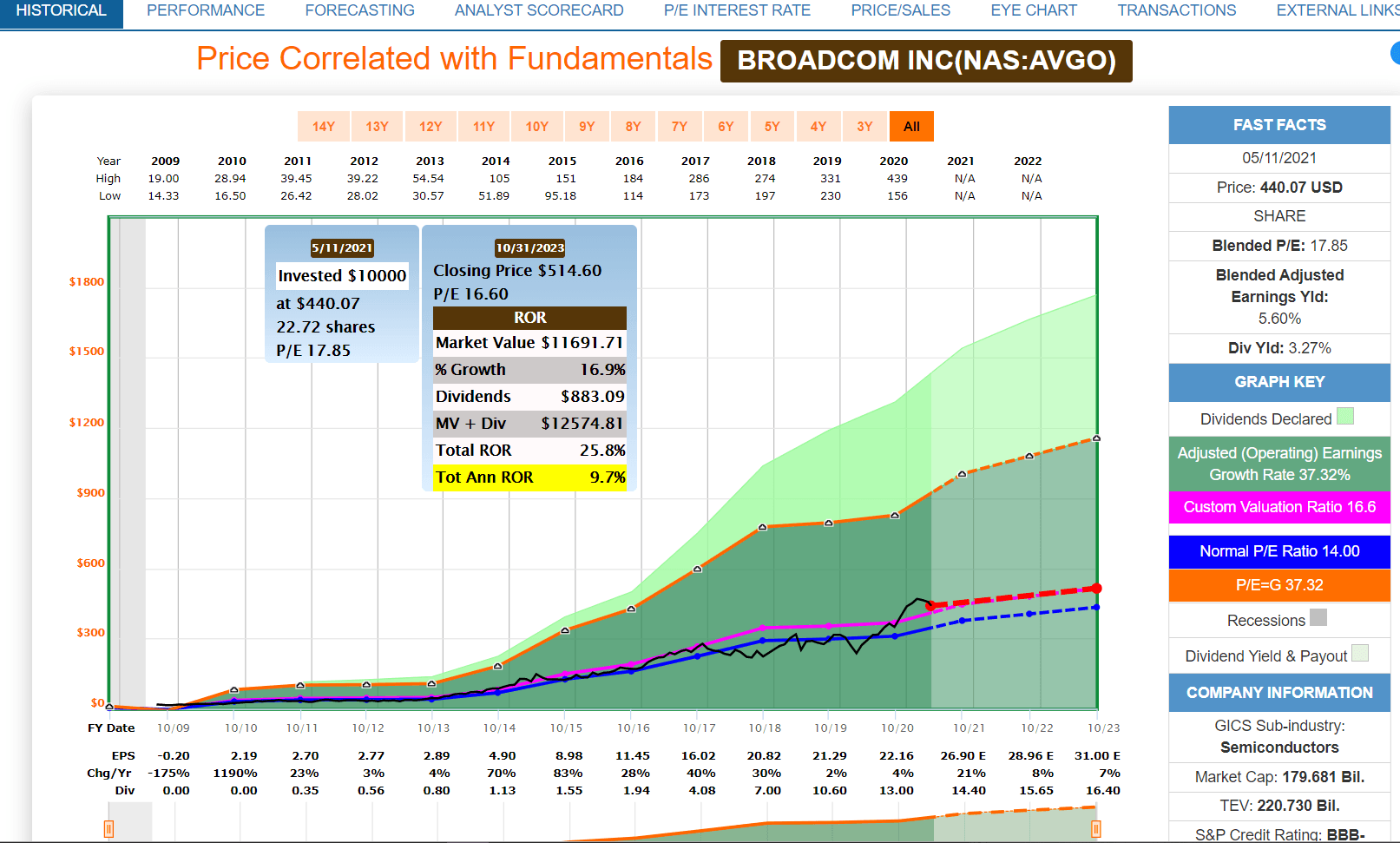
Task: Click the GICS Sub-industry Semiconductors entry
Action: click(1279, 736)
